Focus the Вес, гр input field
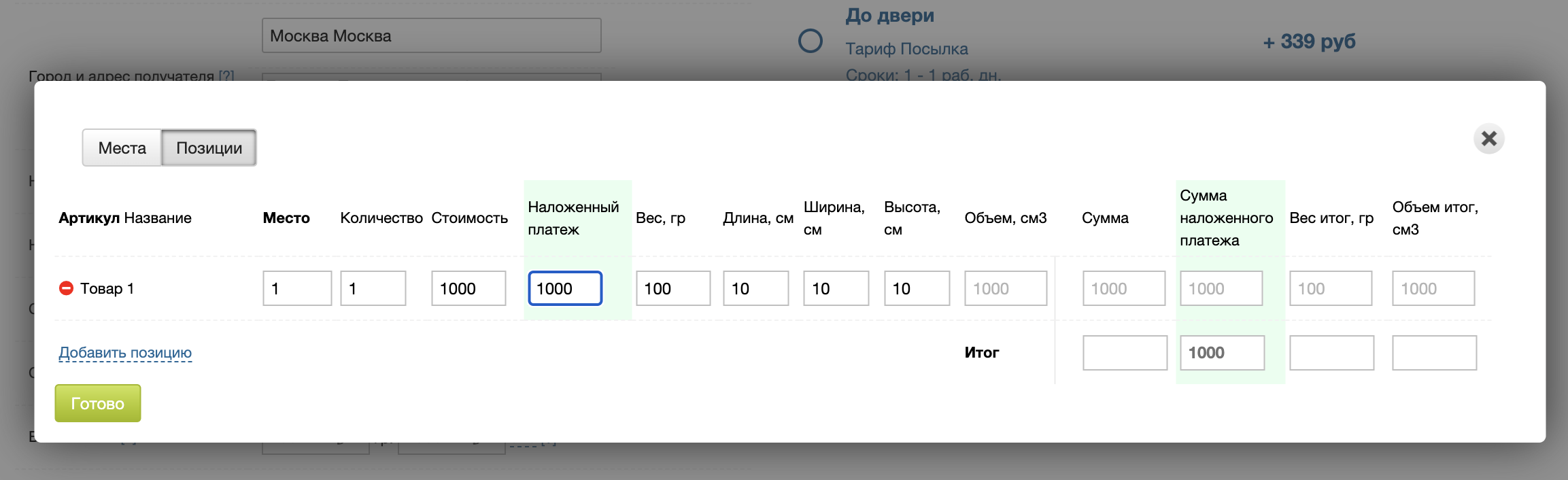 (673, 288)
